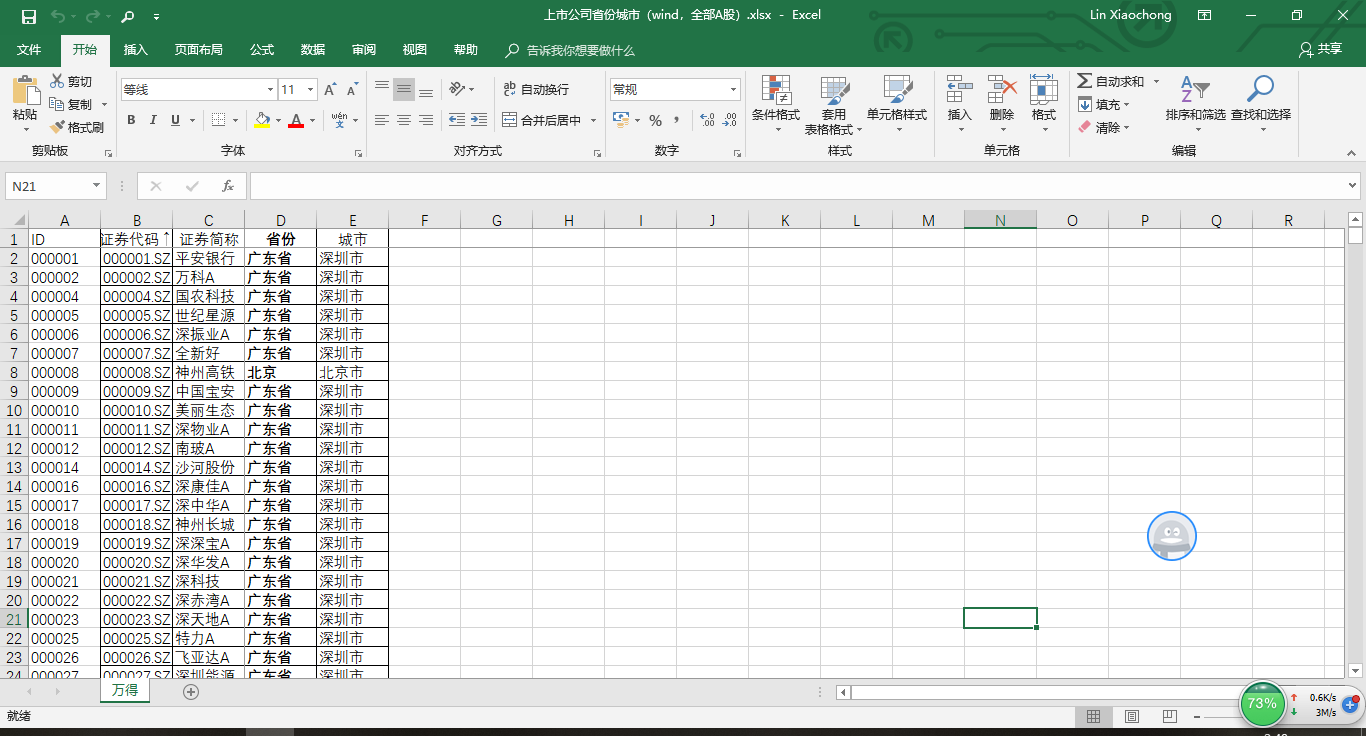Apply the red font color swatch
This screenshot has width=1366, height=736.
pos(296,120)
